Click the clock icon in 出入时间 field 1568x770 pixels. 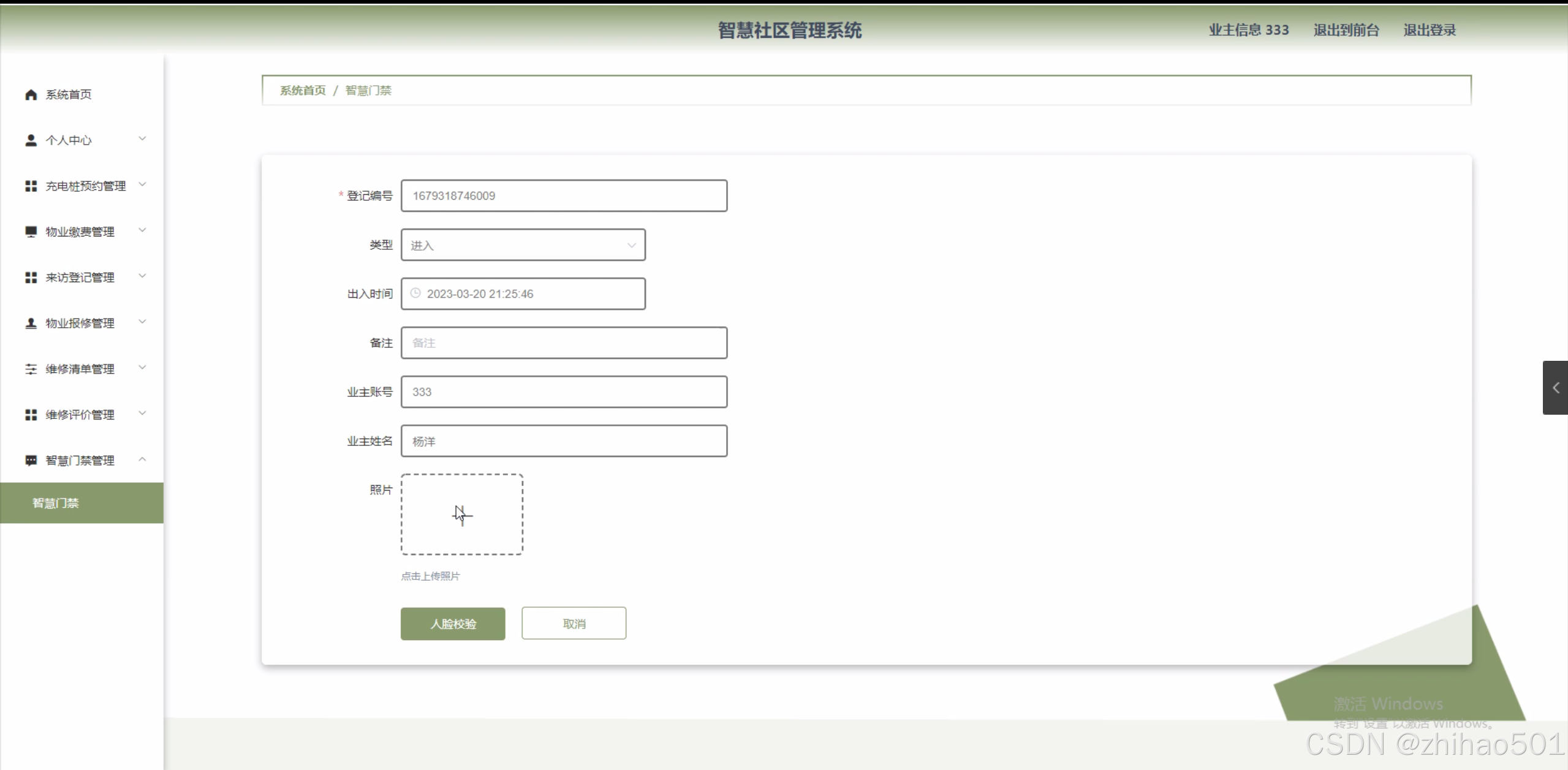click(x=415, y=293)
